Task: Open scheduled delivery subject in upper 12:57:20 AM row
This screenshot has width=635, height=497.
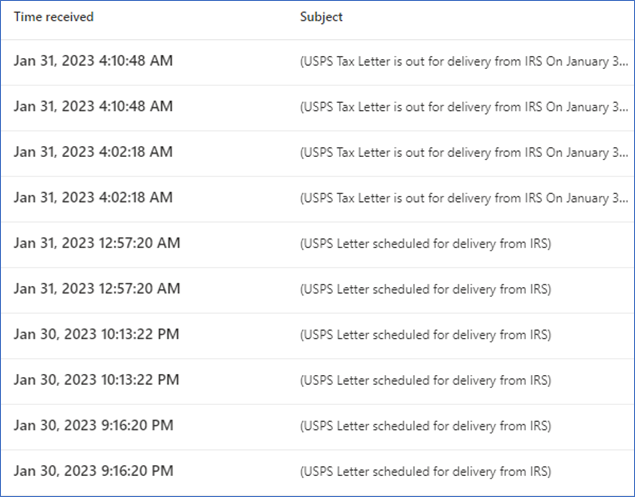Action: click(x=426, y=244)
